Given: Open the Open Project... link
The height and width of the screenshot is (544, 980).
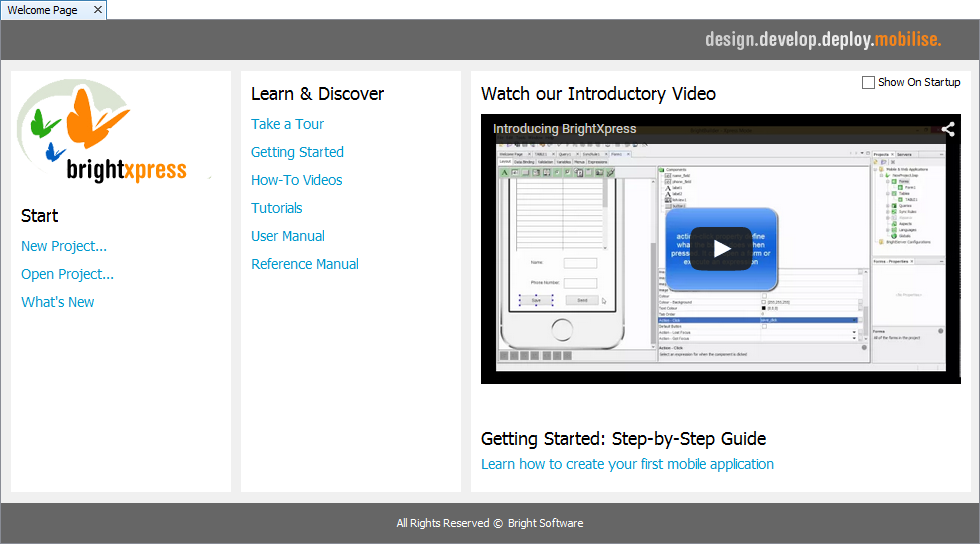Looking at the screenshot, I should coord(67,274).
